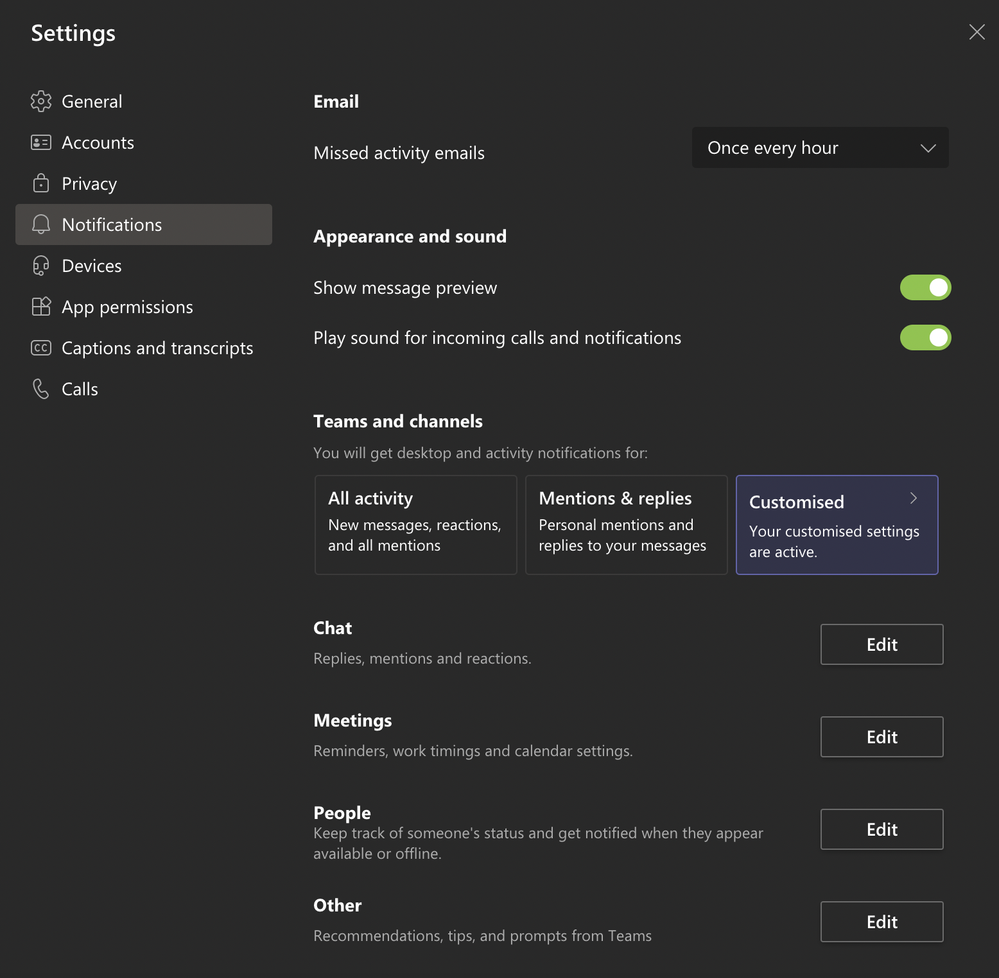Select the All activity notification option
This screenshot has width=999, height=978.
pyautogui.click(x=415, y=524)
